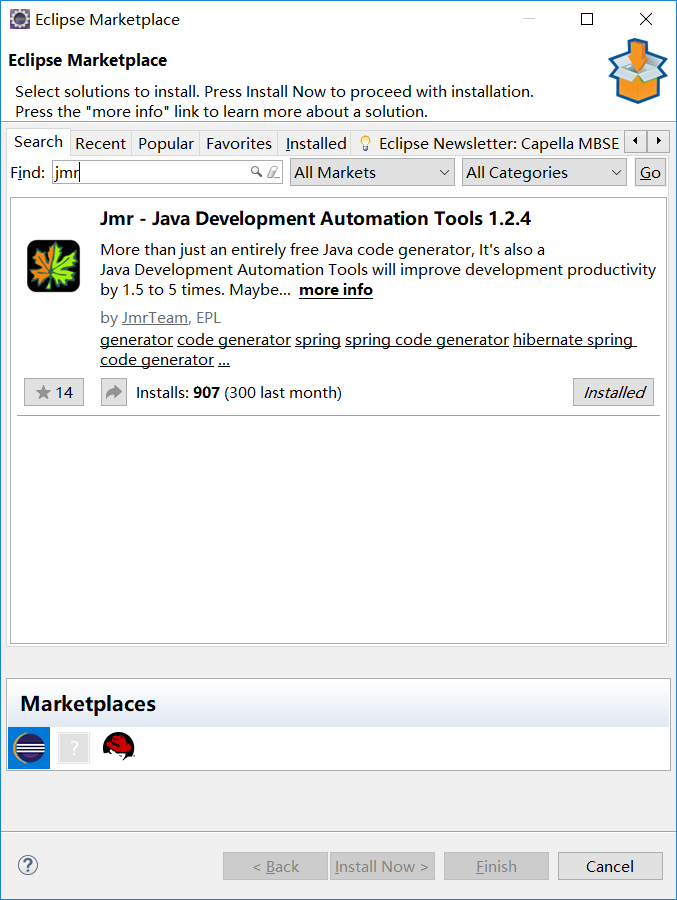This screenshot has height=900, width=677.
Task: Close the Eclipse Marketplace window
Action: (645, 19)
